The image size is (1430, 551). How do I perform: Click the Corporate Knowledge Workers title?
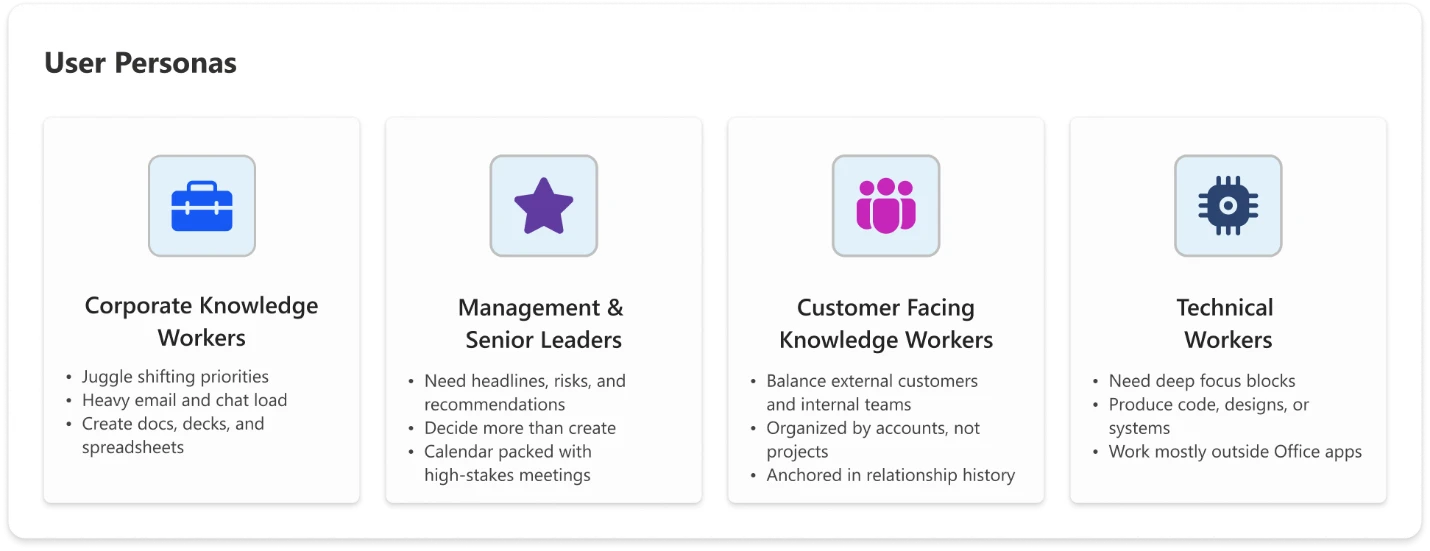[x=202, y=322]
